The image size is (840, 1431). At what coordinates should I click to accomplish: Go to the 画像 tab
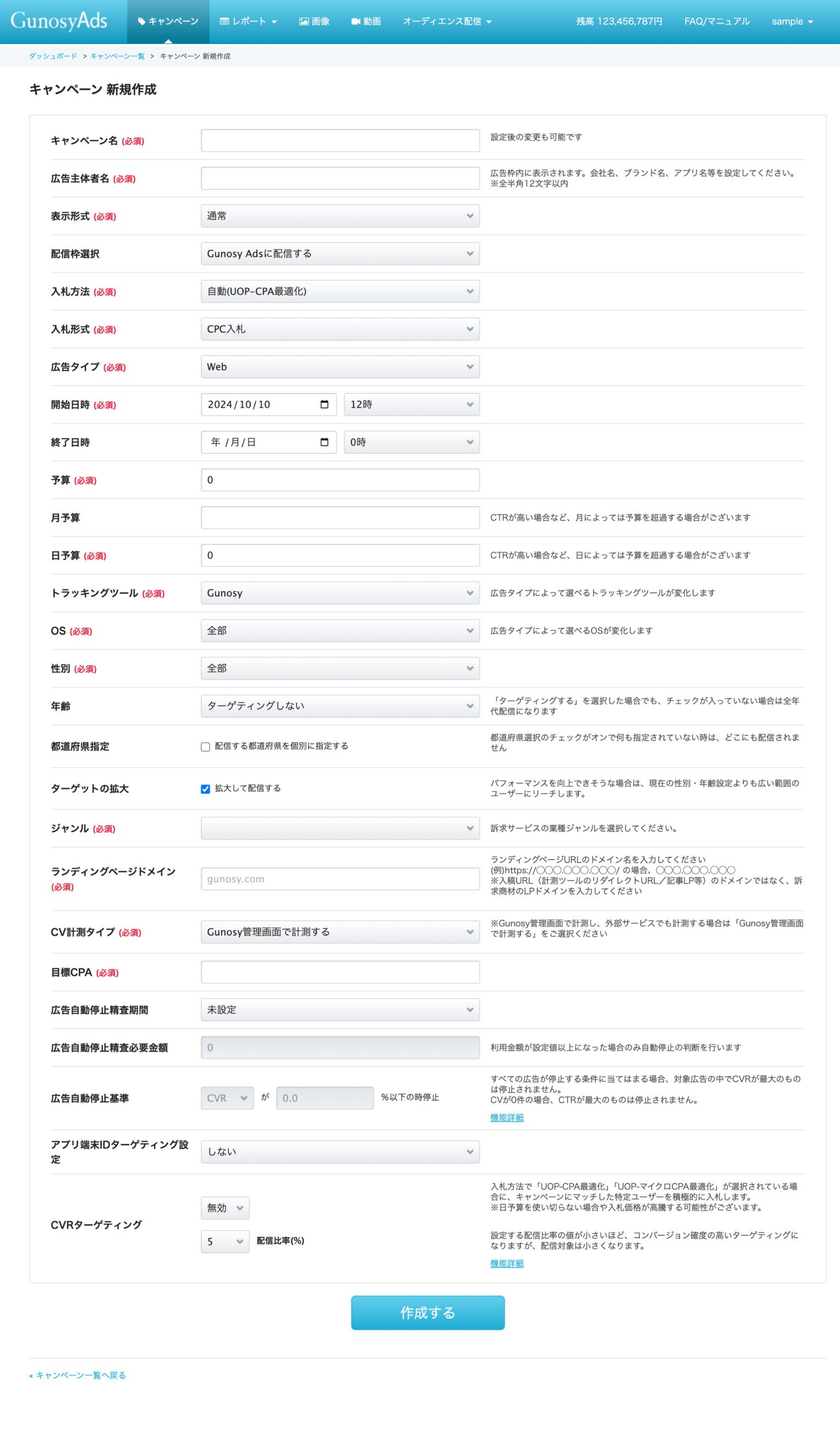[315, 21]
